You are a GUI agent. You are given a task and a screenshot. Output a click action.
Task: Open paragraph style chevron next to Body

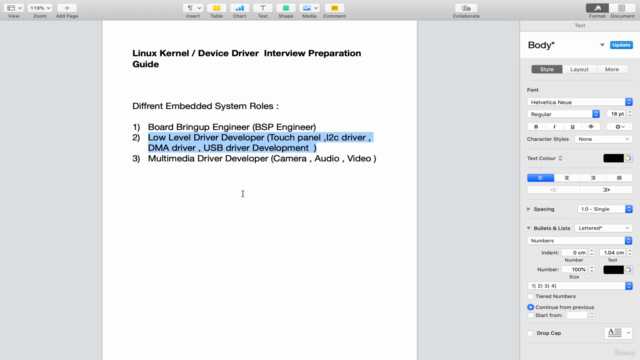coord(602,45)
